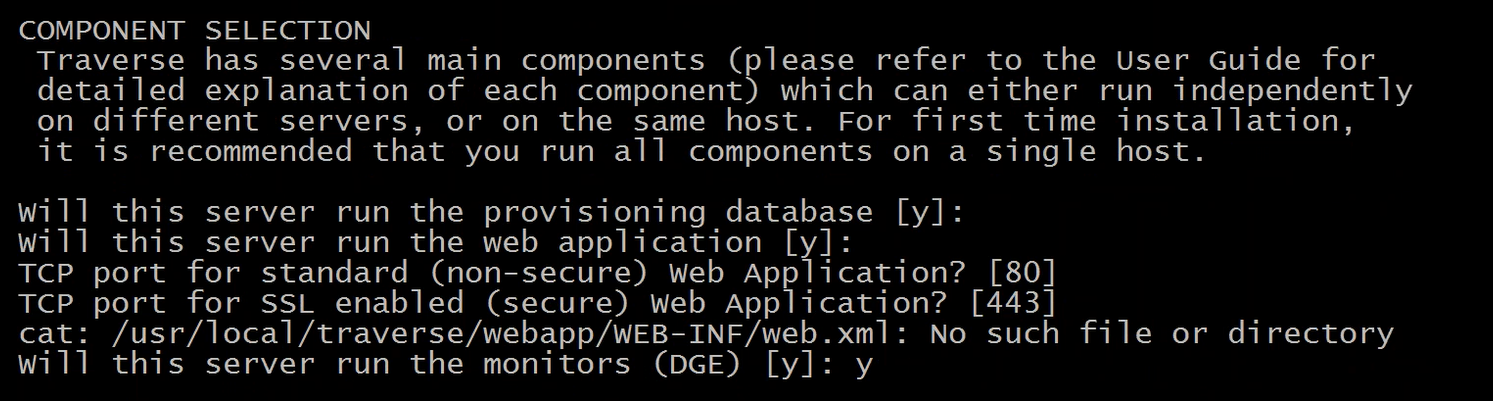Click the '(DGE)' text in the monitors prompt

698,363
